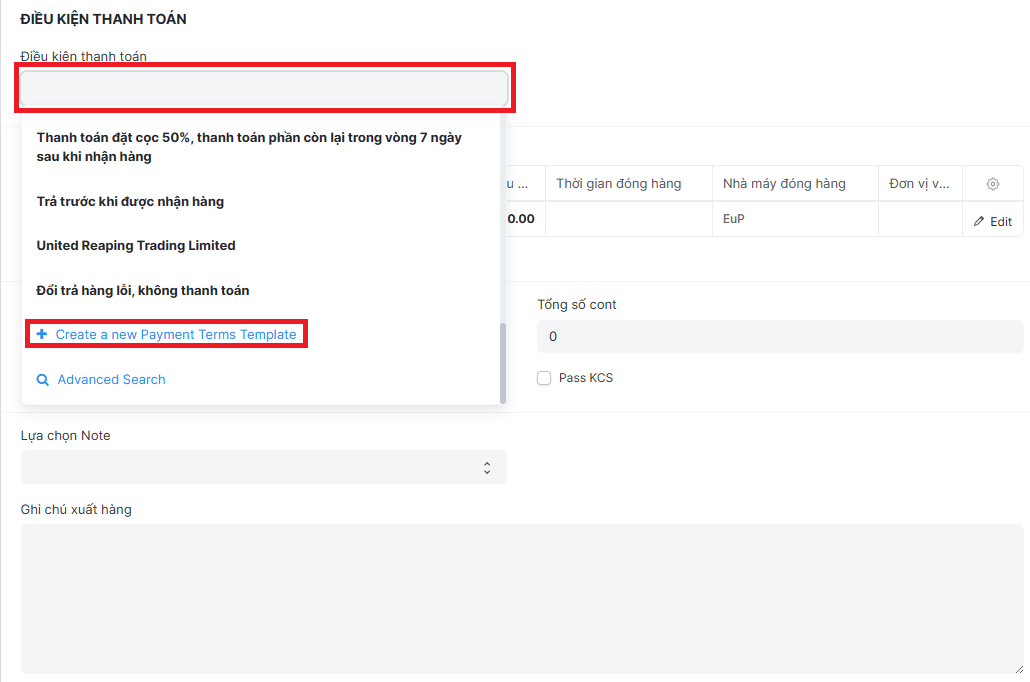Image resolution: width=1030 pixels, height=682 pixels.
Task: Open table settings via gear icon
Action: tap(992, 184)
